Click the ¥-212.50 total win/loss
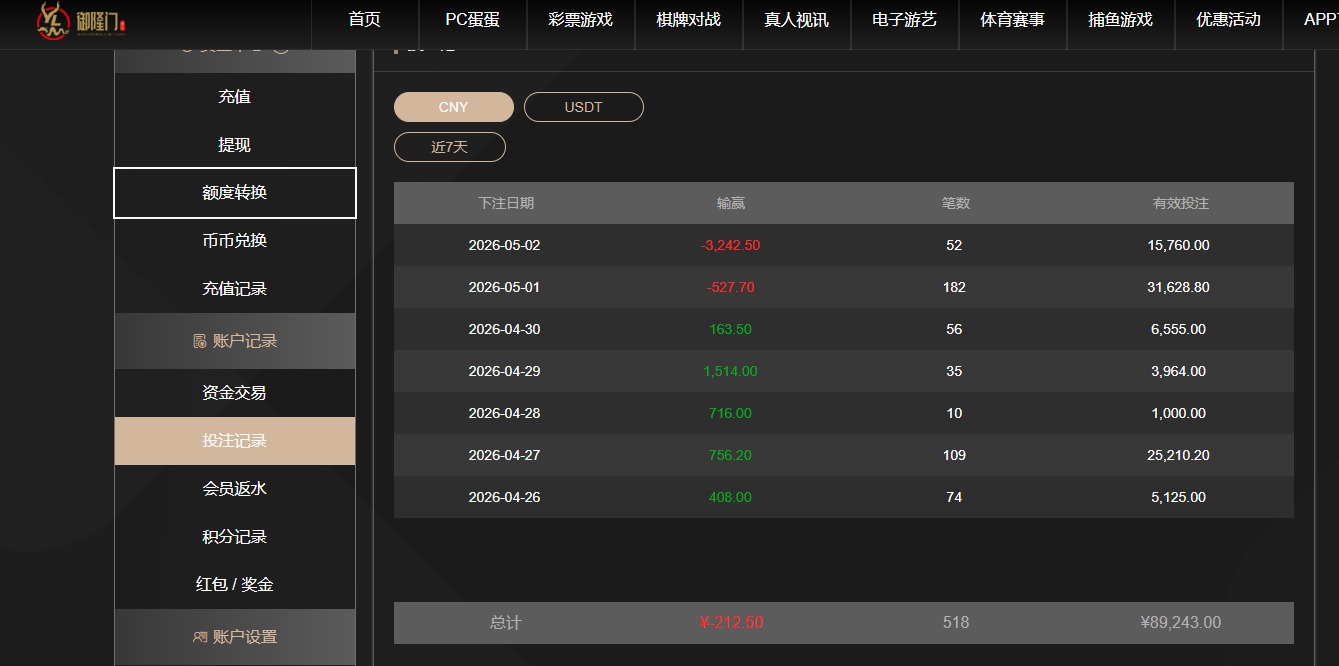 pos(731,623)
